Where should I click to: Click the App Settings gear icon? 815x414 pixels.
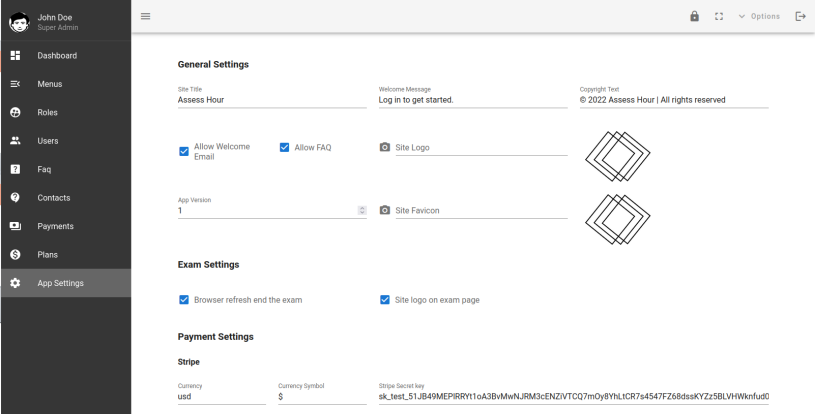click(x=15, y=283)
